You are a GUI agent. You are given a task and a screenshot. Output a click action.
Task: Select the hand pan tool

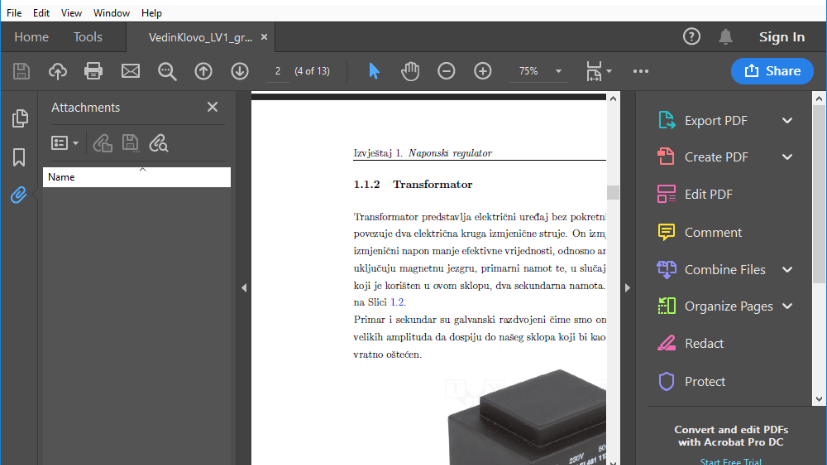[x=410, y=71]
